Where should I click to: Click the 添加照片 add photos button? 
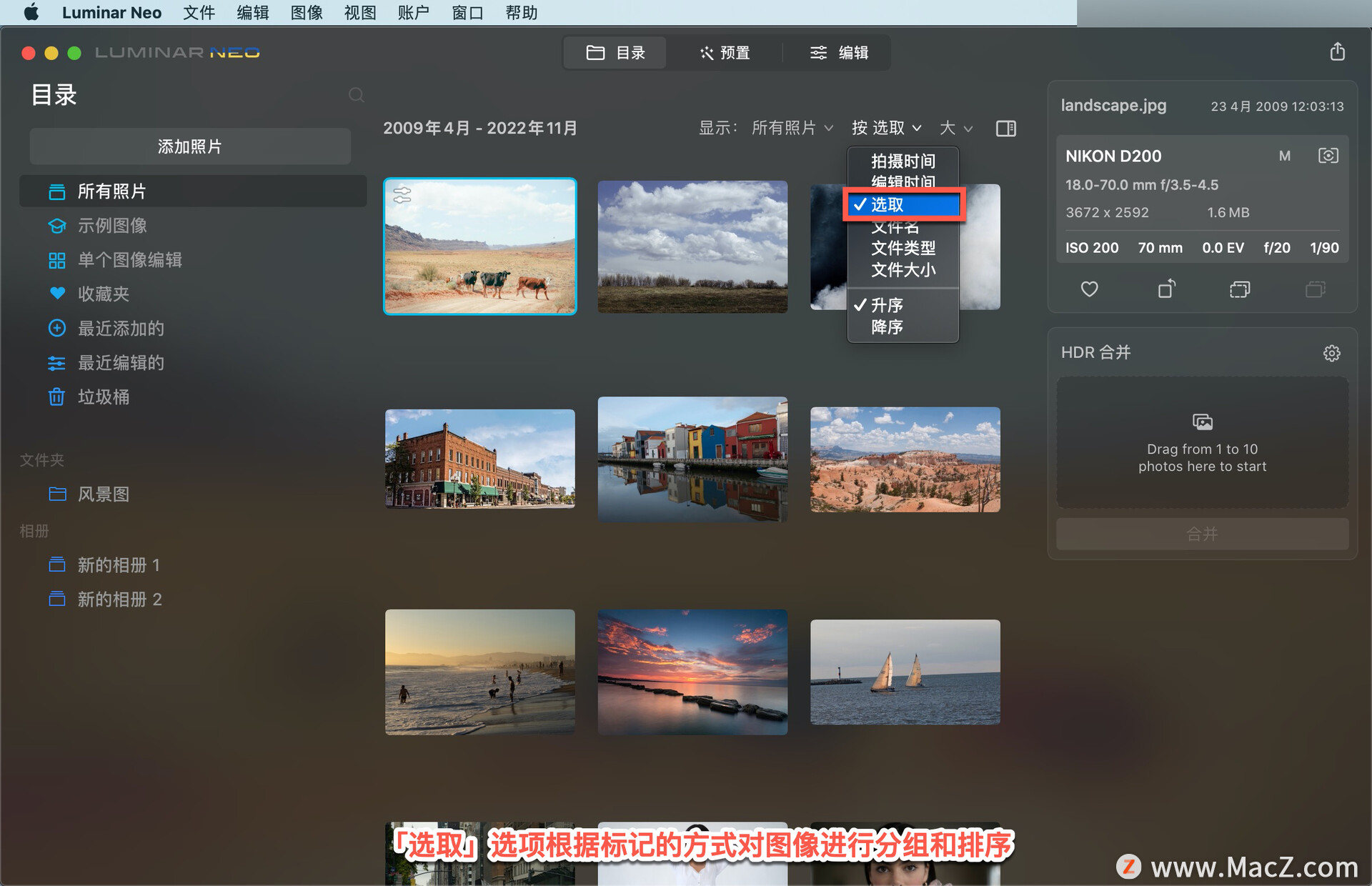[190, 146]
